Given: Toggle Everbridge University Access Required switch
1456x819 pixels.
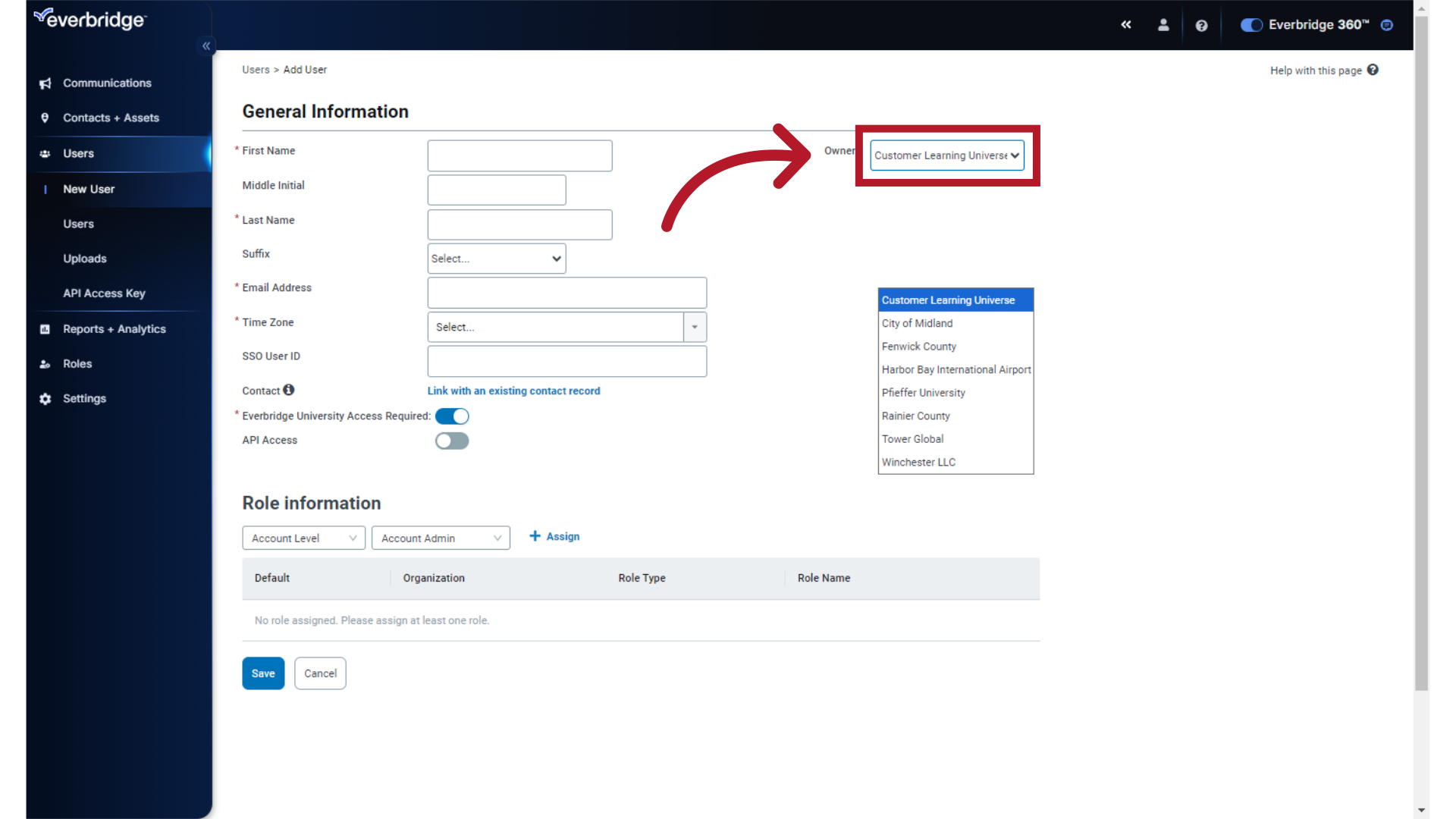Looking at the screenshot, I should tap(451, 416).
